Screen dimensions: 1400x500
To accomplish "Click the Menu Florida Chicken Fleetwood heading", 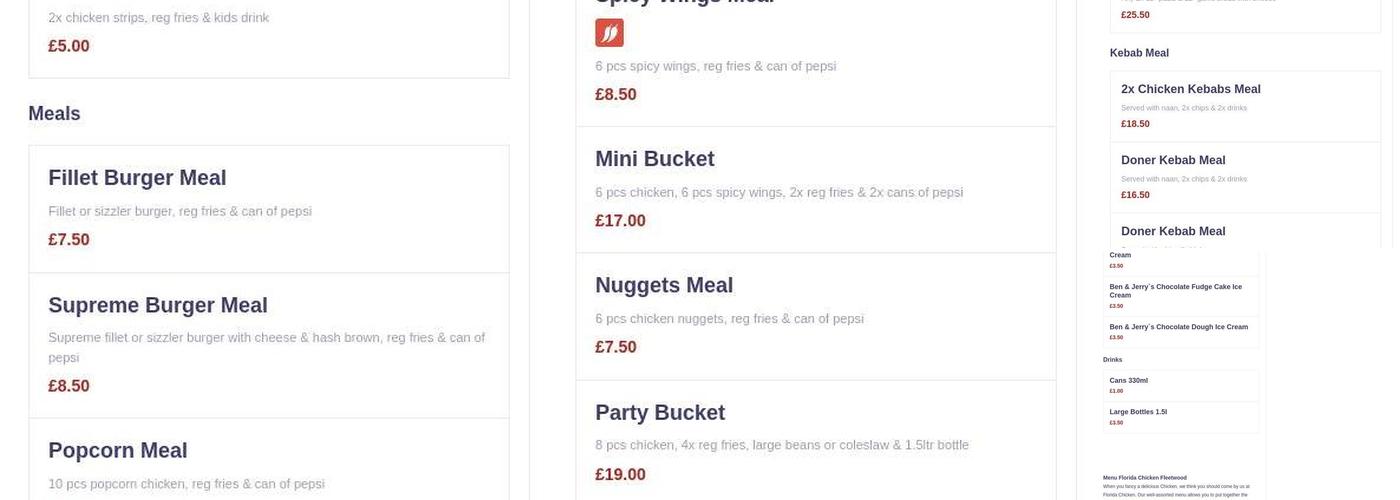I will click(1144, 478).
